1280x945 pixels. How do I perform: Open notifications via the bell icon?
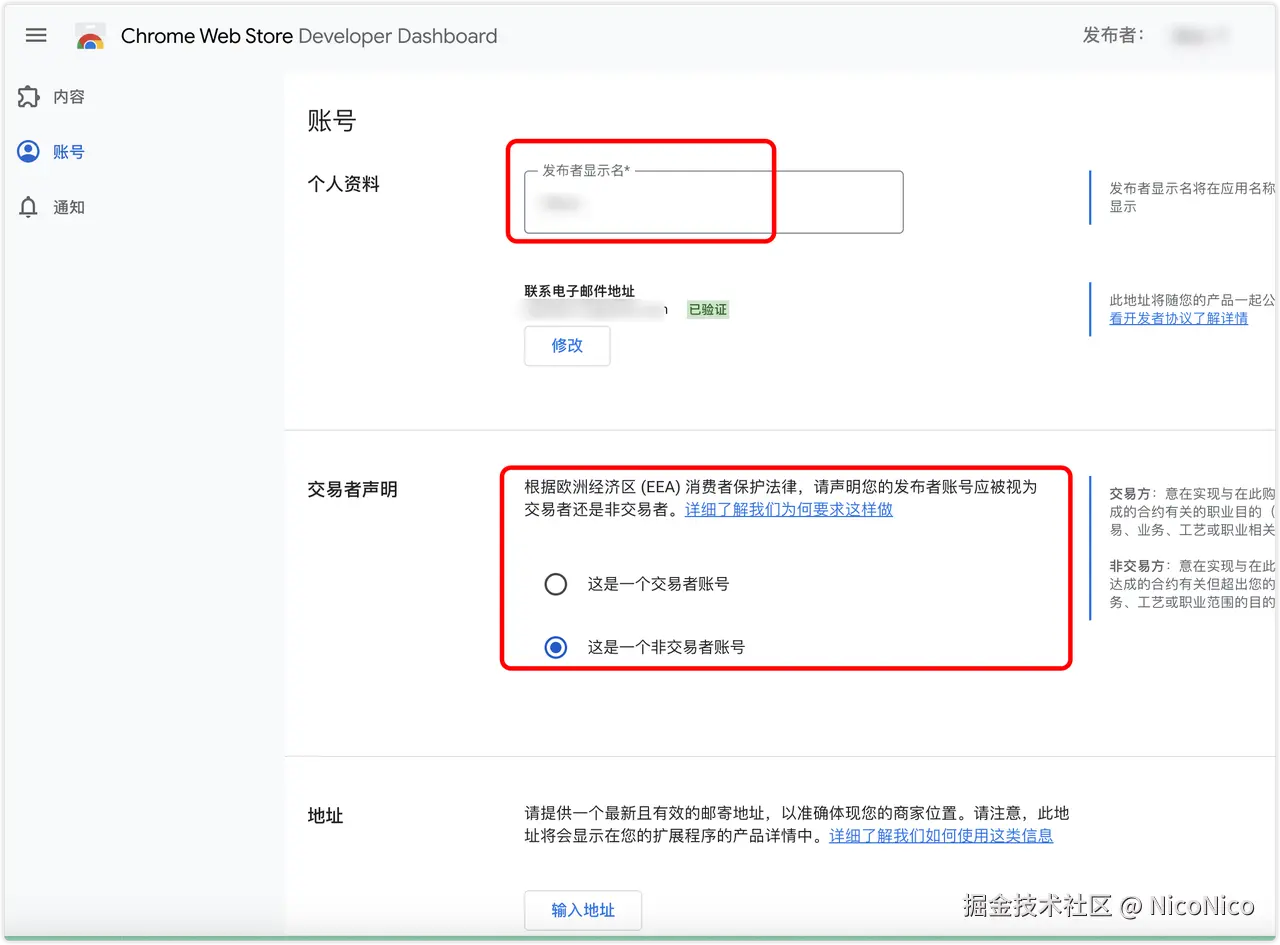[x=30, y=207]
